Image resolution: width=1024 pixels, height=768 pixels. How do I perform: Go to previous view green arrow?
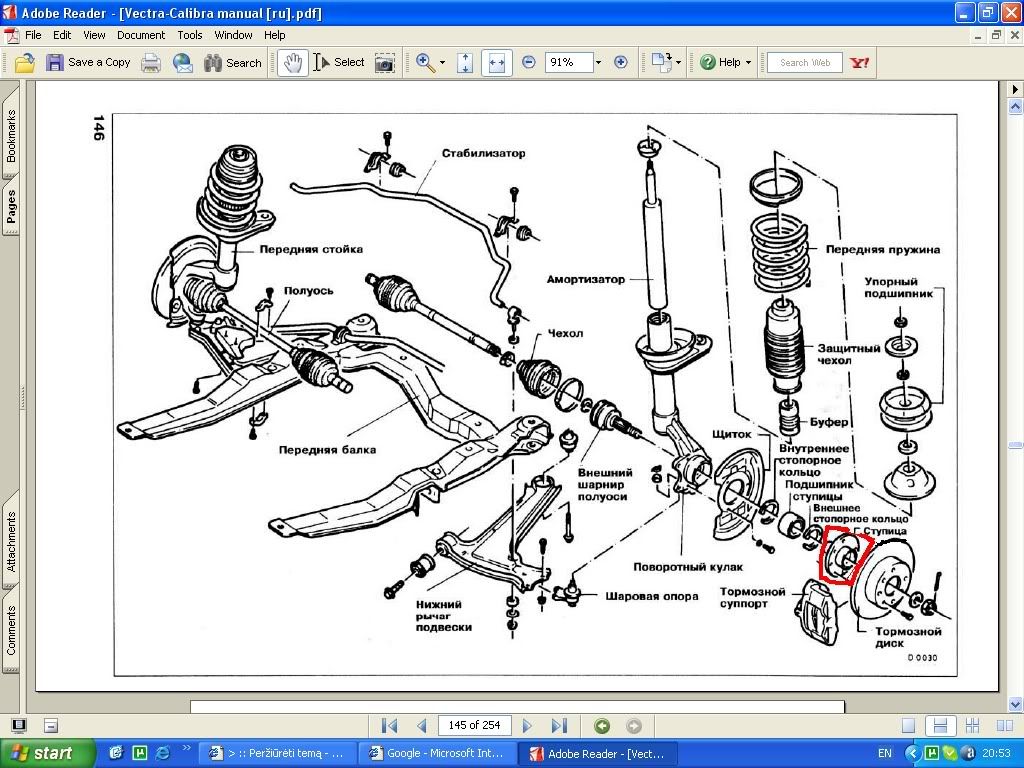[602, 725]
